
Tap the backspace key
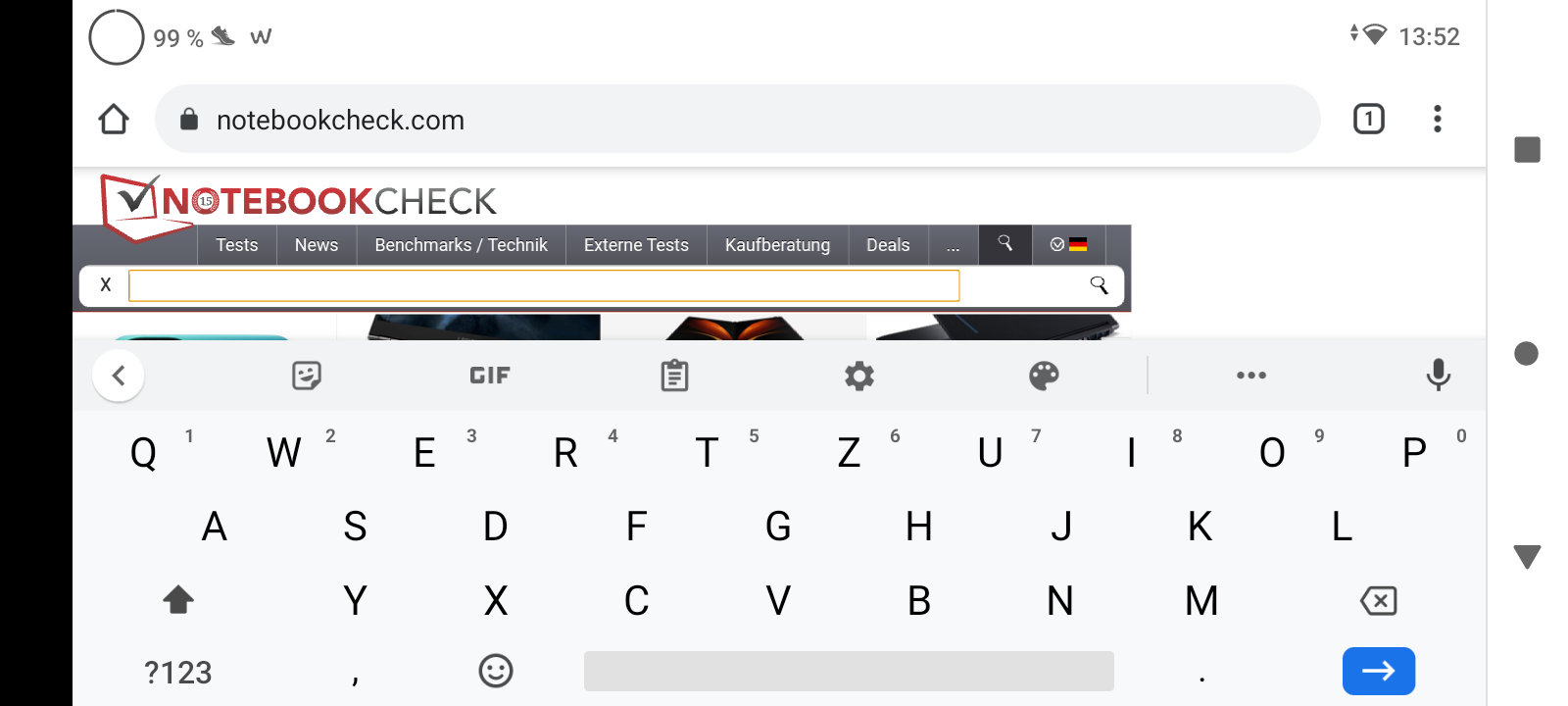click(1378, 600)
